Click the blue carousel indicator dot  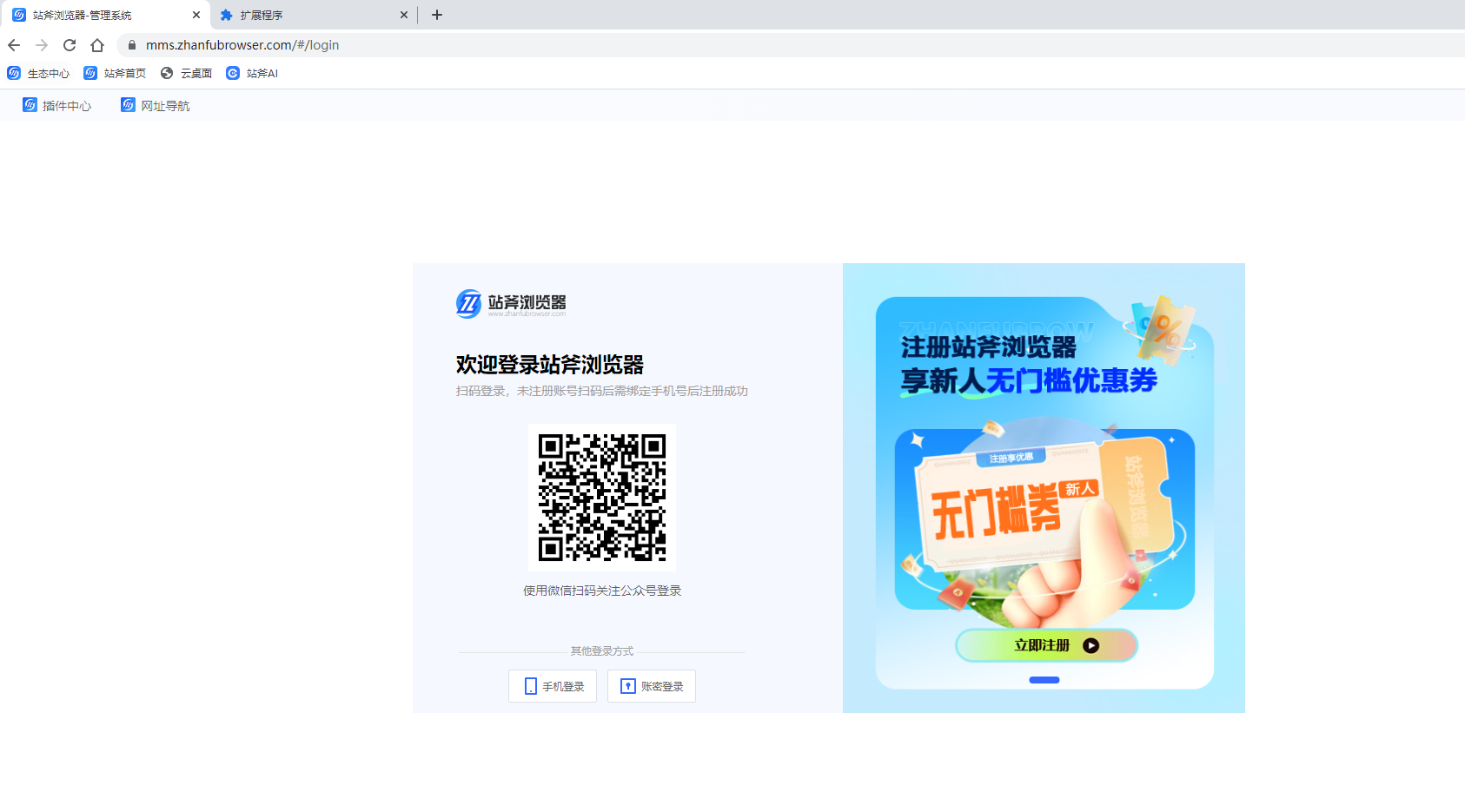(1044, 680)
